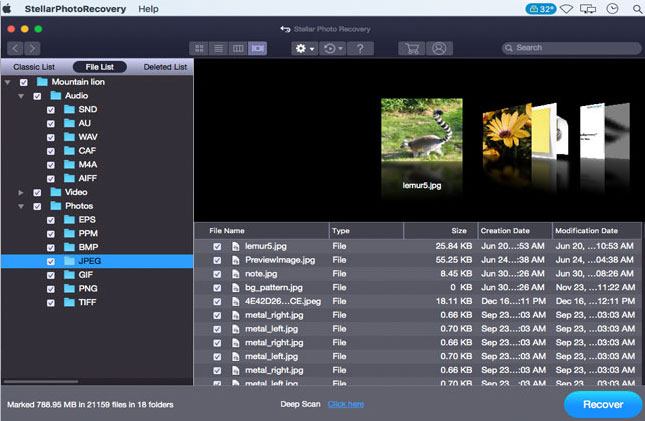645x421 pixels.
Task: Uncheck the JPEG folder checkbox
Action: (51, 261)
